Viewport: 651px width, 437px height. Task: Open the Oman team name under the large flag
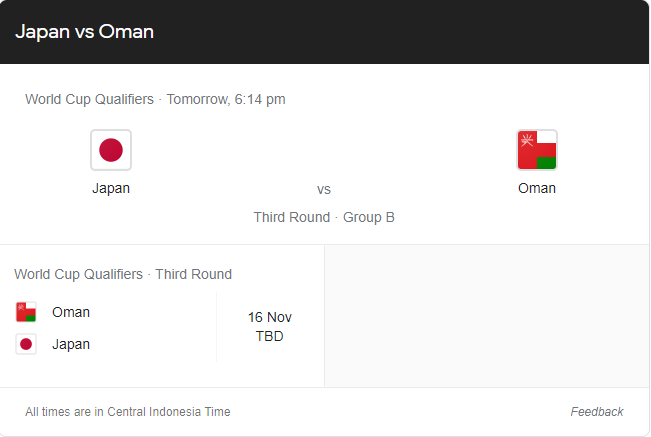pos(537,188)
